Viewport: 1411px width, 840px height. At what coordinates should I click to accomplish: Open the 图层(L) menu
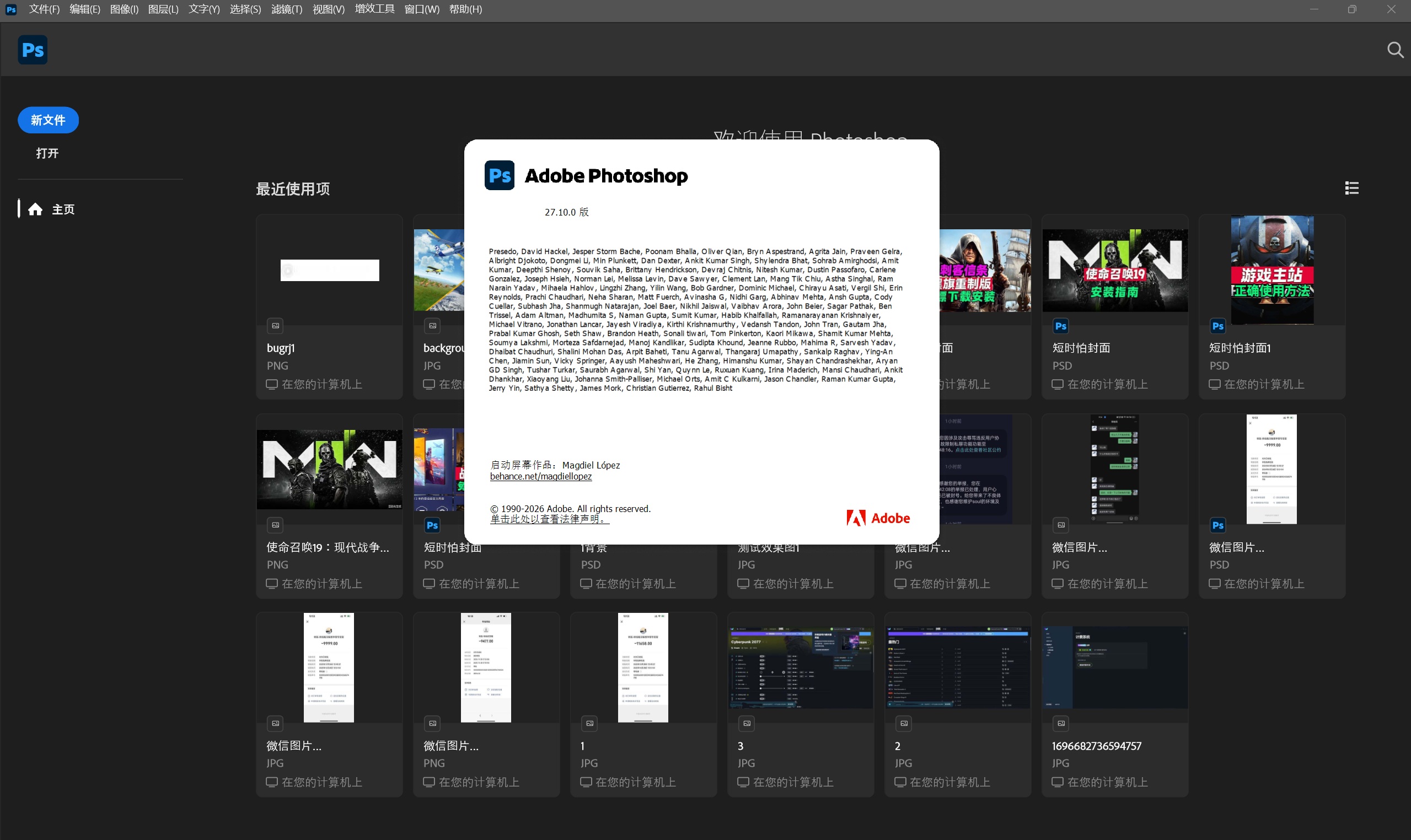pos(163,9)
